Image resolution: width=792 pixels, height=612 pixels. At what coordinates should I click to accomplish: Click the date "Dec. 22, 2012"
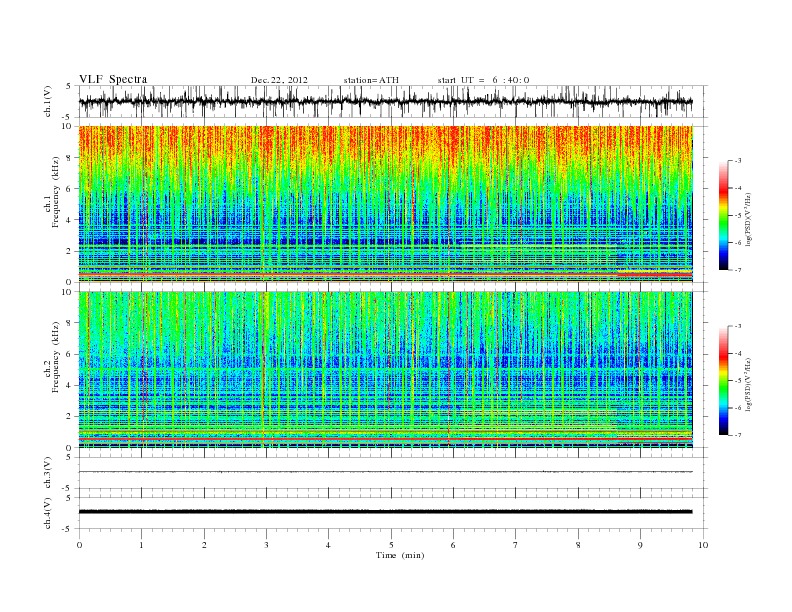point(279,80)
